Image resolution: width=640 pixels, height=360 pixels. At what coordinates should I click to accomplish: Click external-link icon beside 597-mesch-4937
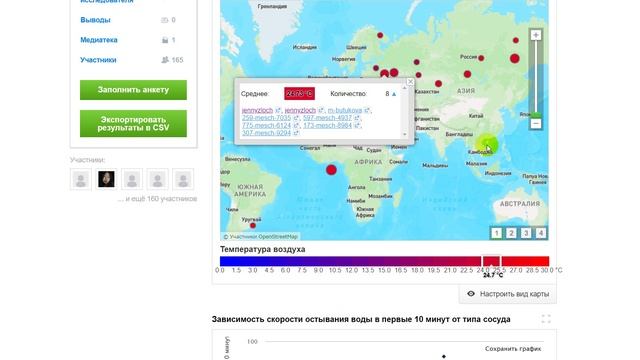[357, 118]
